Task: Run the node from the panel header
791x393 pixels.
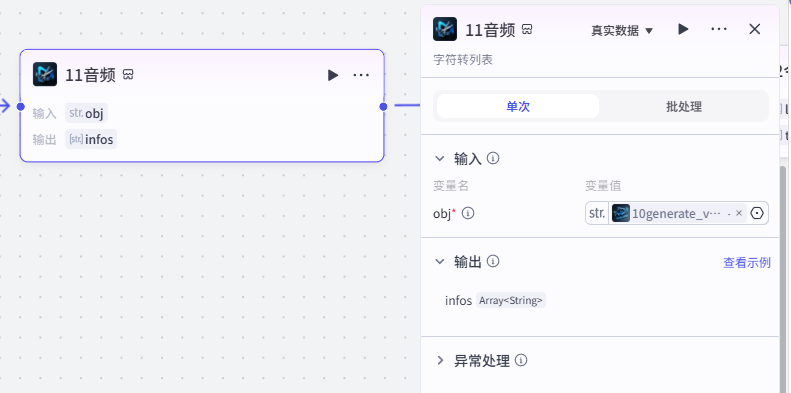Action: click(x=683, y=29)
